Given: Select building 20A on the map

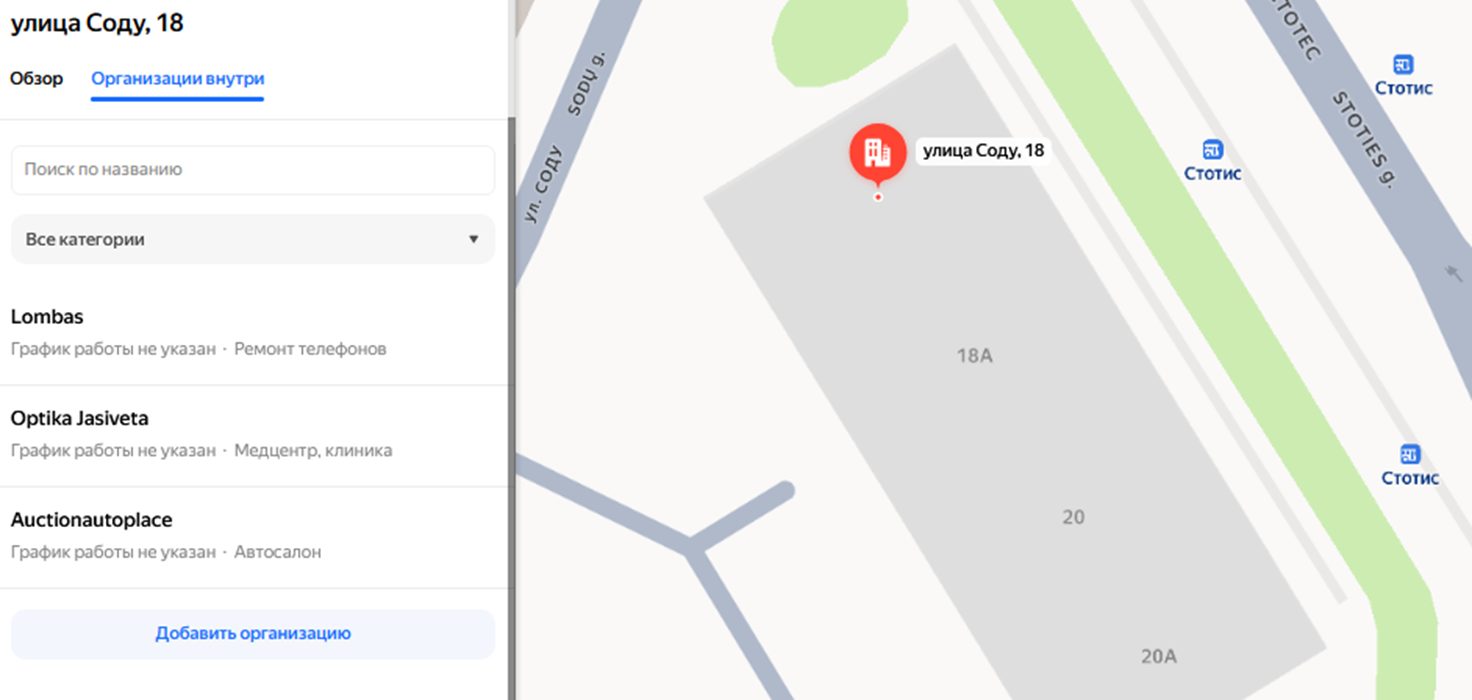Looking at the screenshot, I should pos(1158,657).
